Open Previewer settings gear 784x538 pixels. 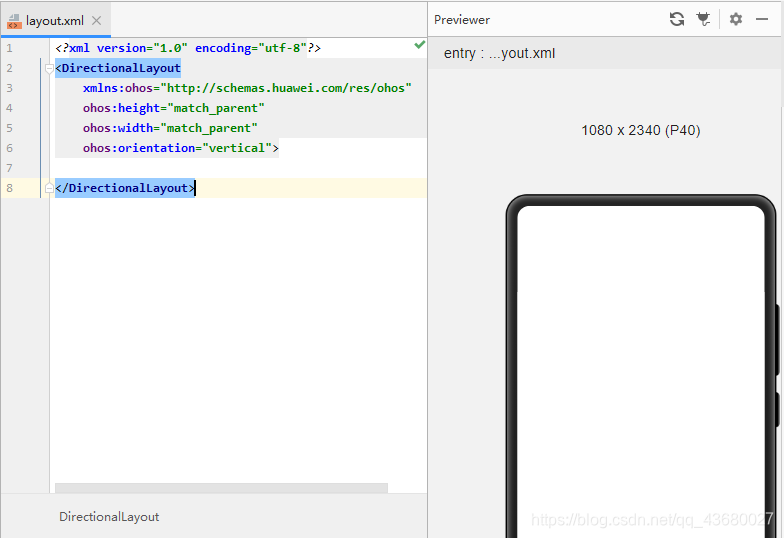736,19
